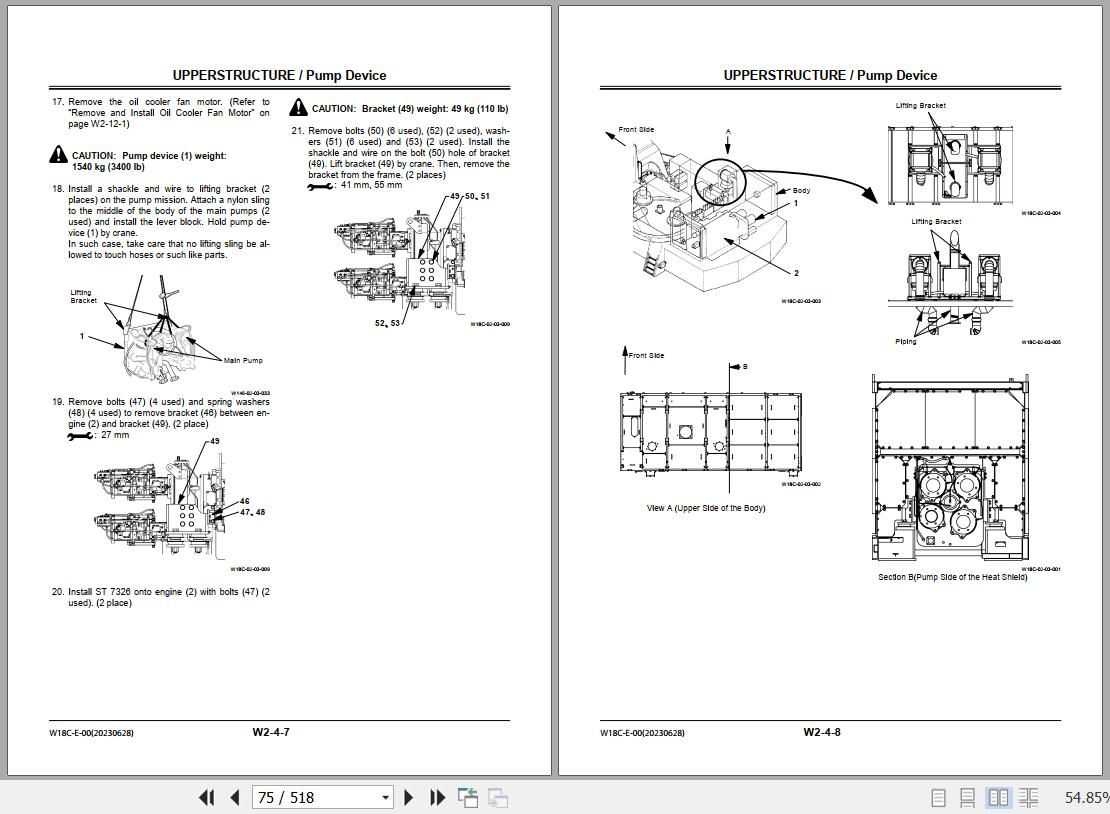Image resolution: width=1110 pixels, height=814 pixels.
Task: Jump to the last page
Action: 437,798
